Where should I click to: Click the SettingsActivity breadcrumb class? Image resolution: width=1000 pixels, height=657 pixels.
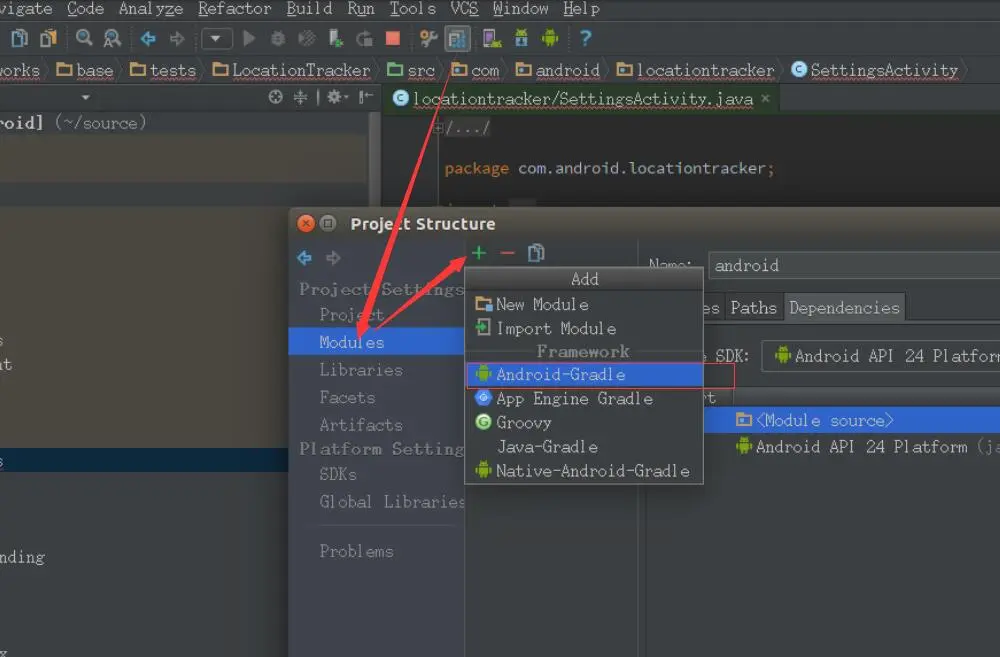pos(874,70)
